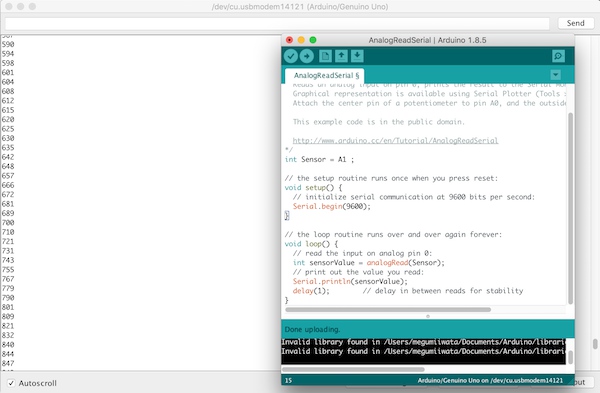Open Serial Monitor with the magnifier icon
Viewport: 600px width, 393px height.
coord(558,56)
